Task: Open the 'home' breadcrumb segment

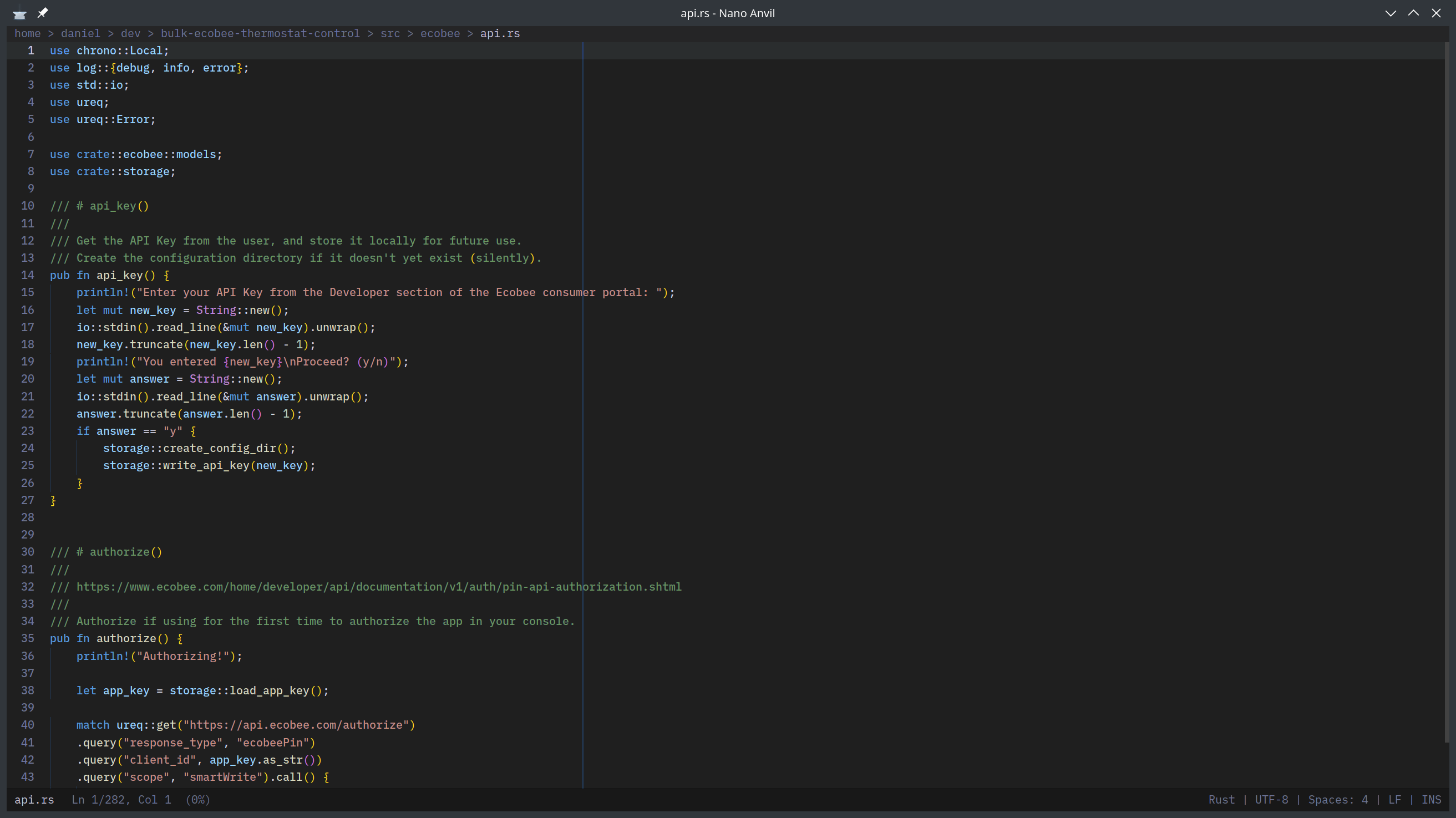Action: 27,33
